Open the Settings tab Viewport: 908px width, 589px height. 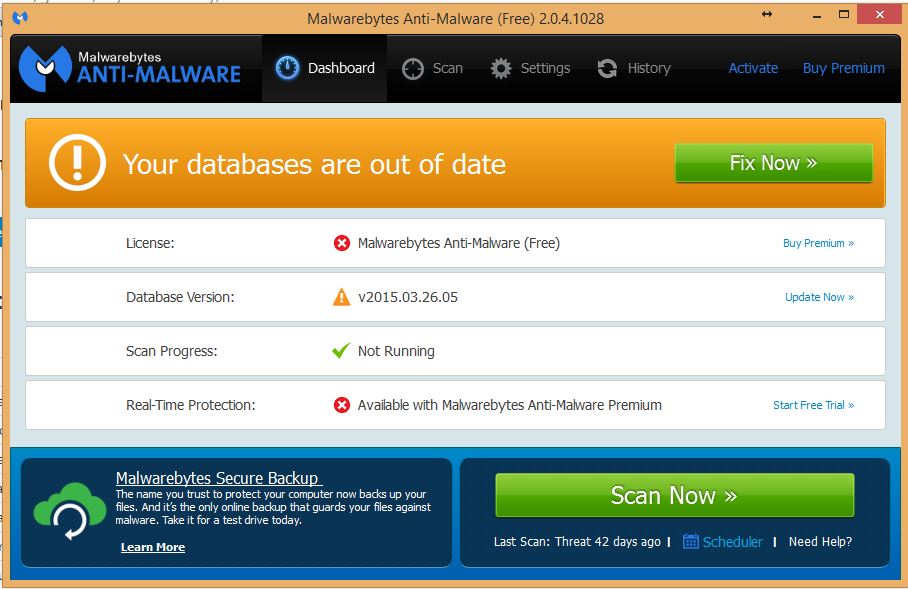[531, 68]
